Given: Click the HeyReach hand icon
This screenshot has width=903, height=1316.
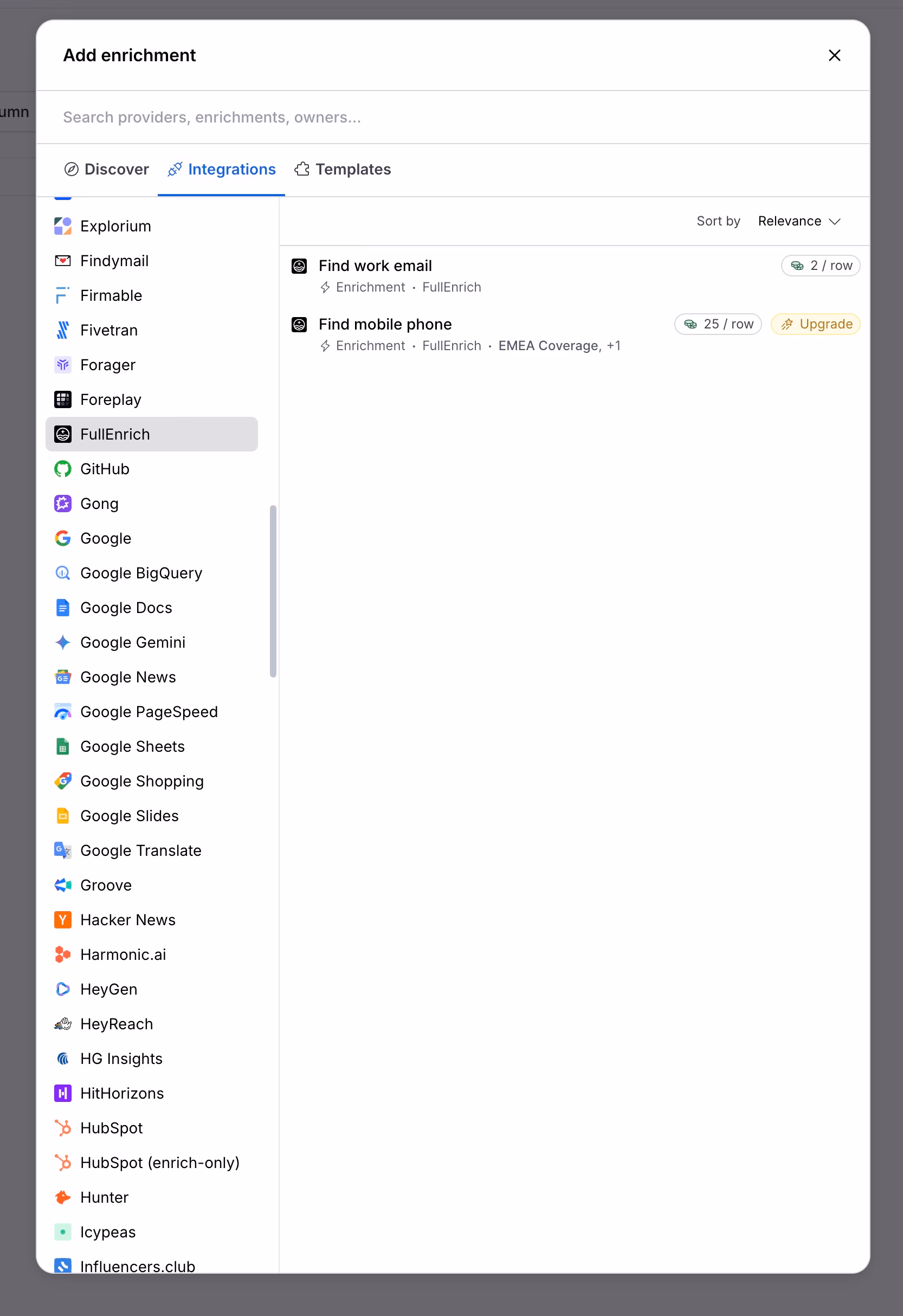Looking at the screenshot, I should pos(63,1024).
